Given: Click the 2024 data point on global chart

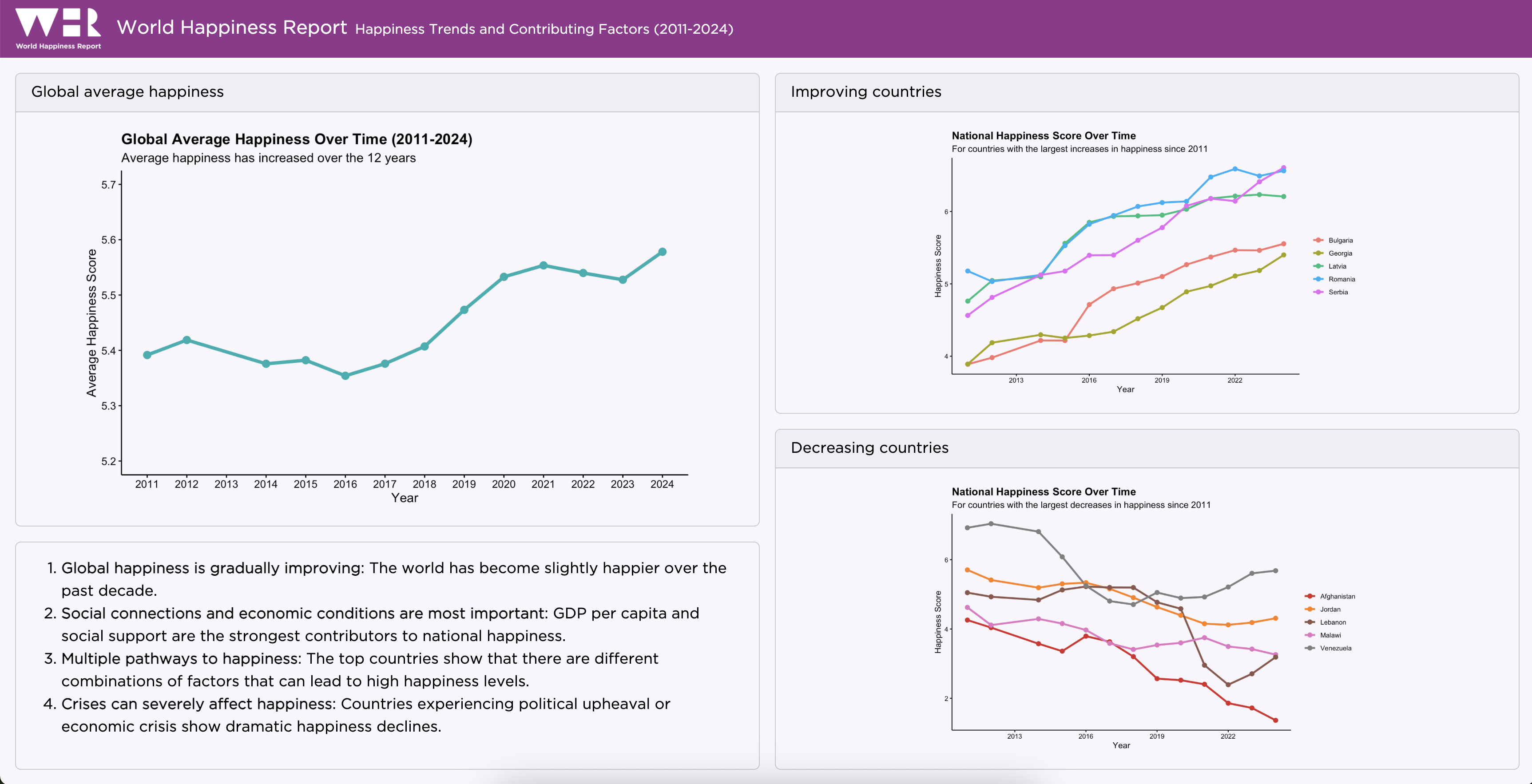Looking at the screenshot, I should (662, 252).
